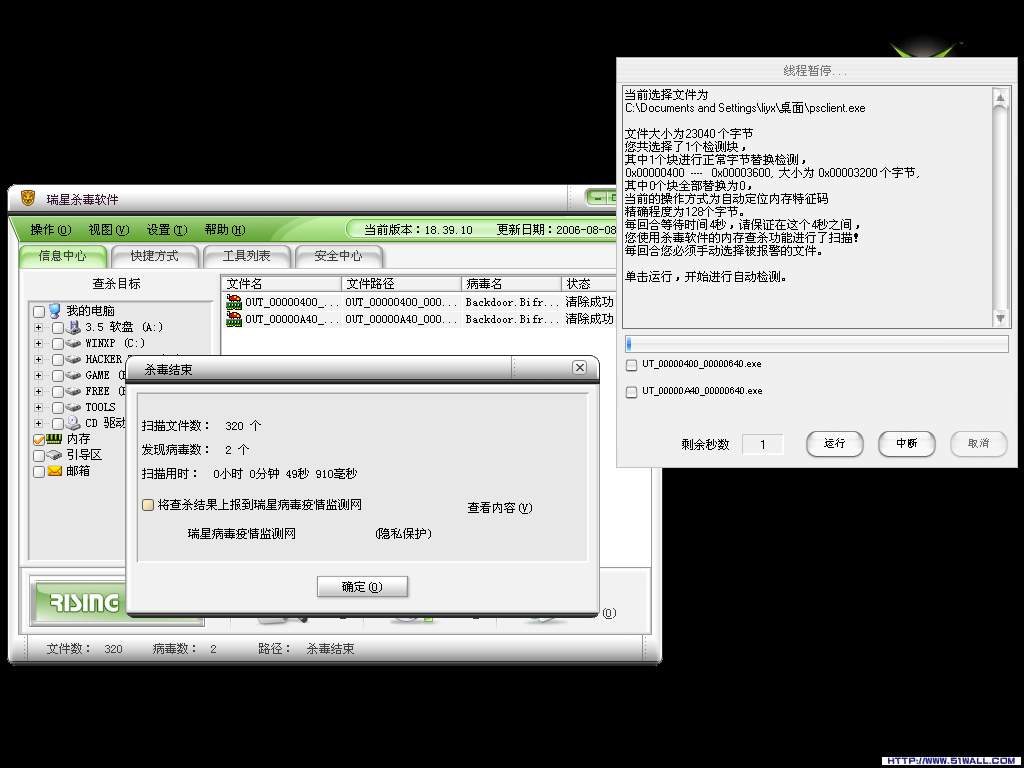Click the WINXP (C:) drive icon

point(73,343)
